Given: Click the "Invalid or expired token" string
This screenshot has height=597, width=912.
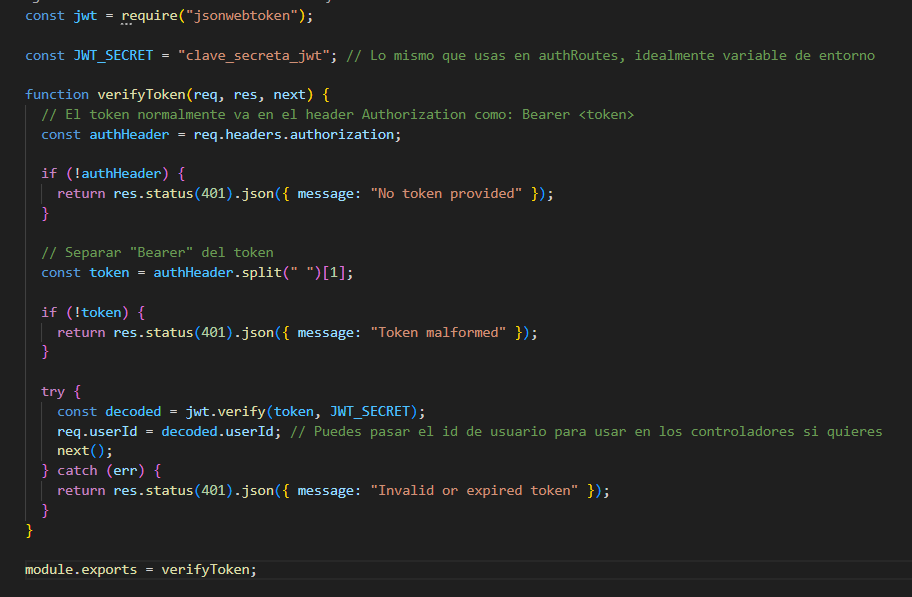Looking at the screenshot, I should pos(474,491).
